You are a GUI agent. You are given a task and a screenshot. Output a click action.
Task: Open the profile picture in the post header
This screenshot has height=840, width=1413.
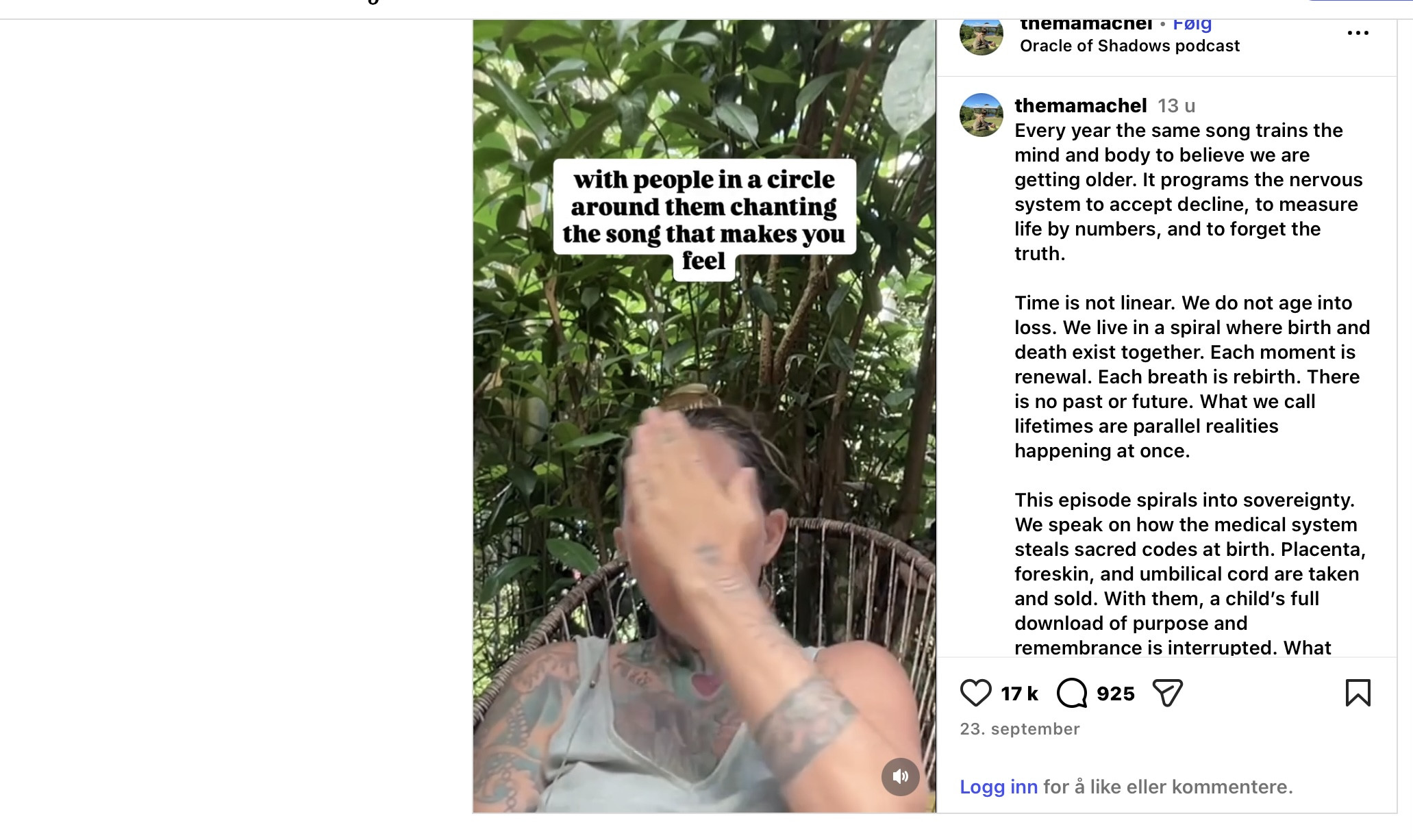(981, 34)
